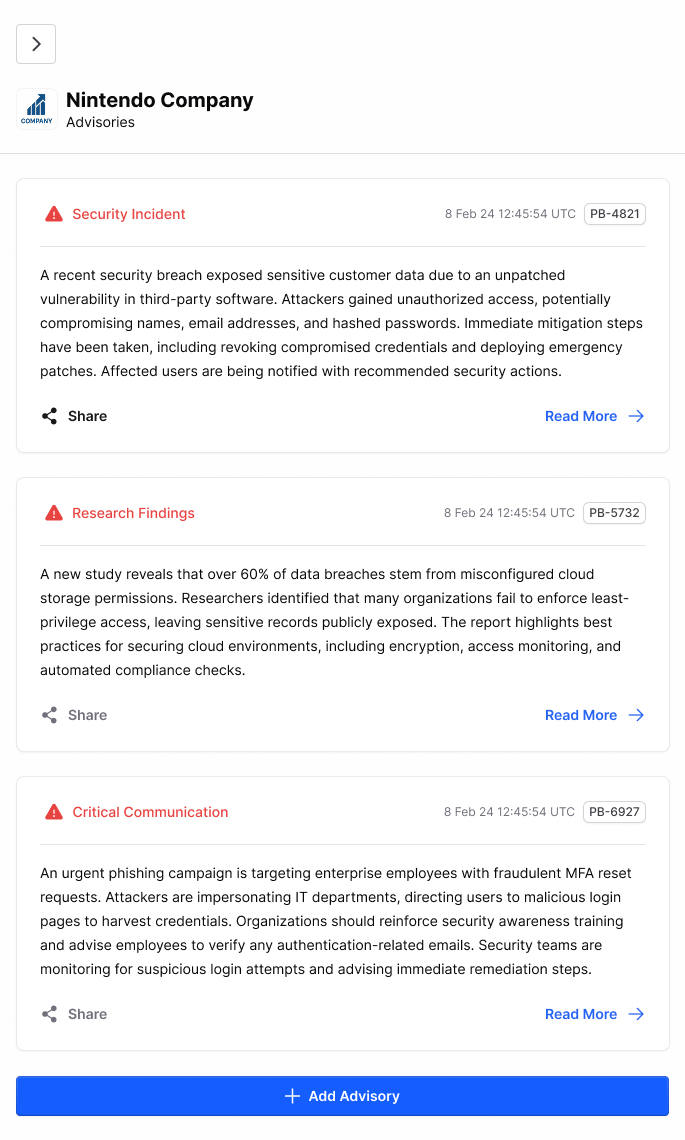Click Read More arrow on Research Findings
The height and width of the screenshot is (1140, 685).
[x=636, y=715]
